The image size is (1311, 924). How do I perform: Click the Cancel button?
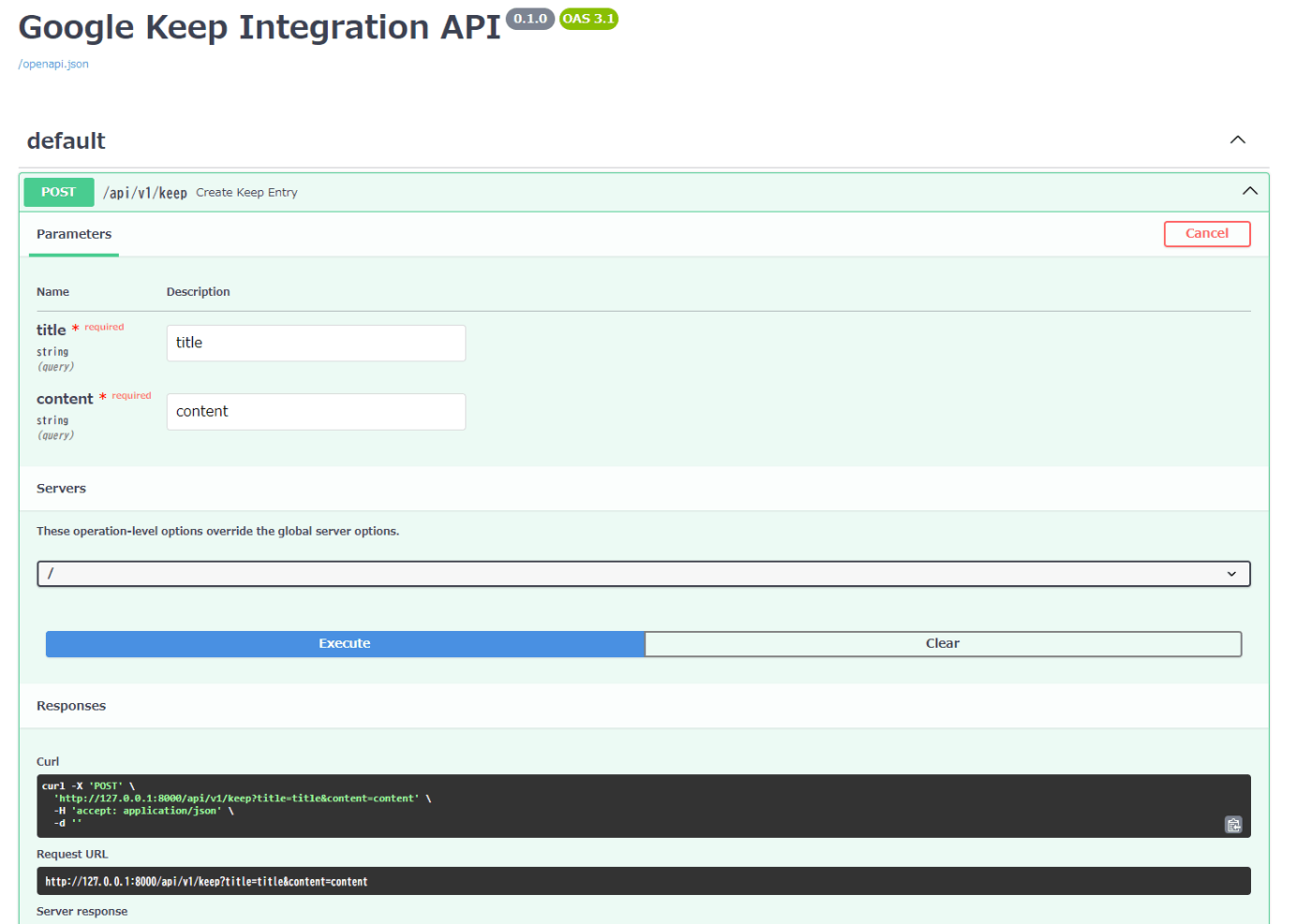(x=1207, y=234)
